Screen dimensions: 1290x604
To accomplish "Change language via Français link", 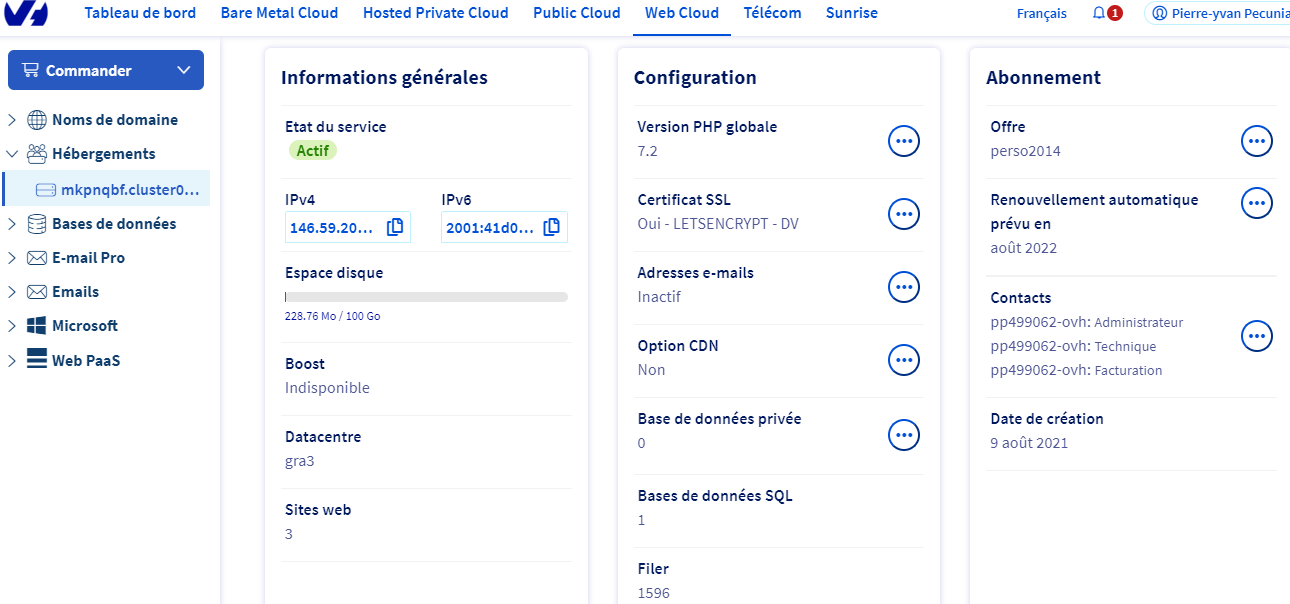I will [1041, 14].
